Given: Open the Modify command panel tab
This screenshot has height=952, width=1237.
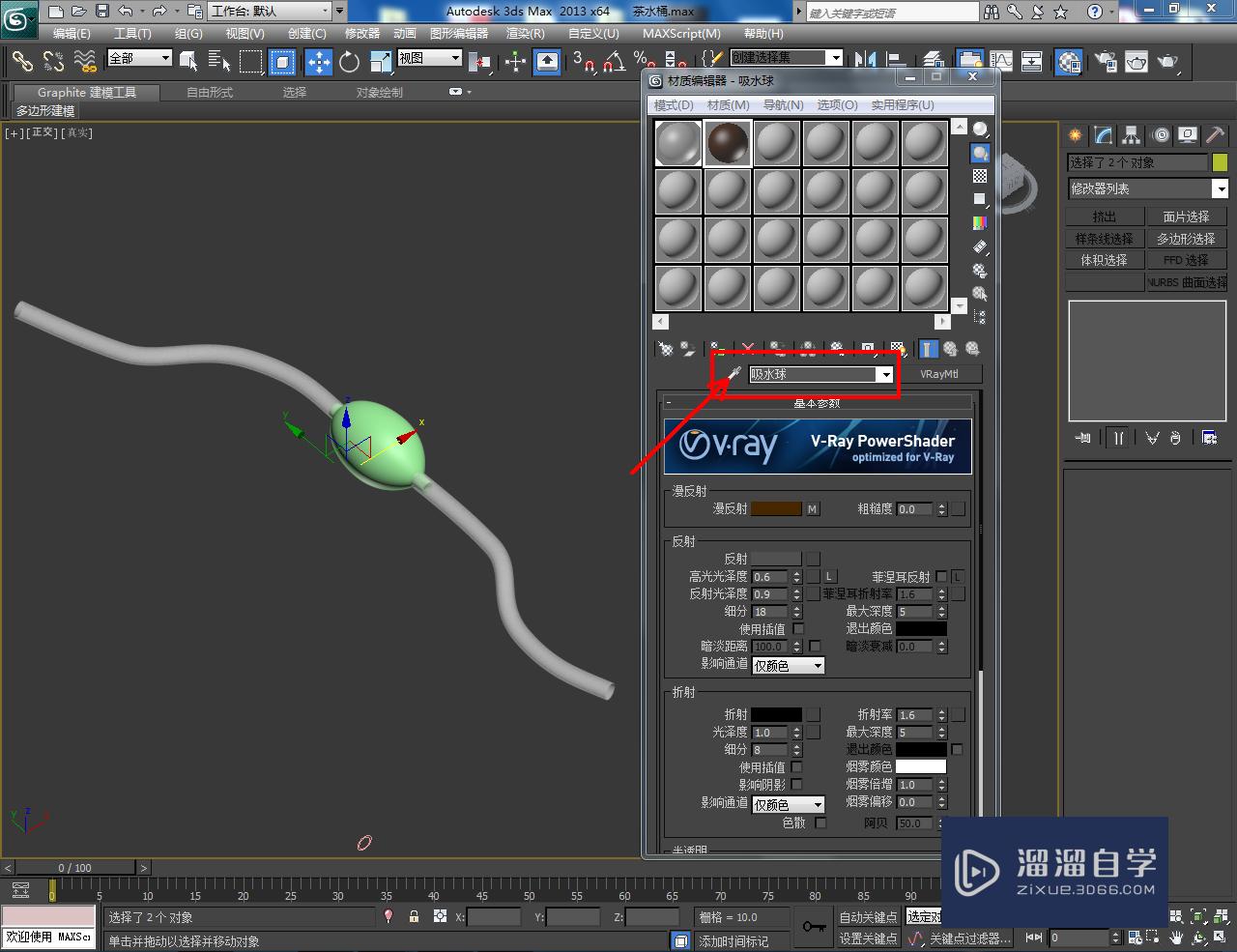Looking at the screenshot, I should click(1104, 135).
